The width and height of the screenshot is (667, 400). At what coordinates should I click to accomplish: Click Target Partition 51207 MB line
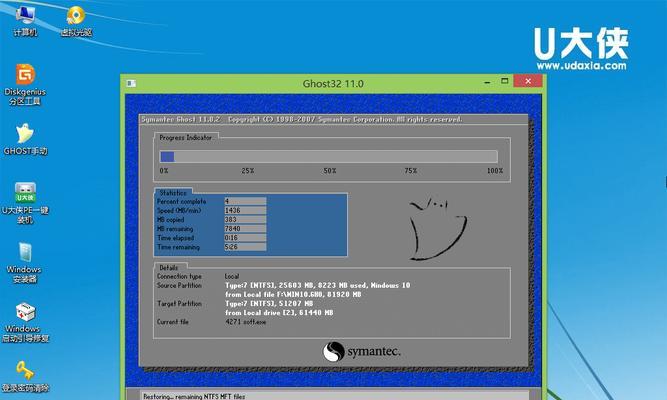coord(269,304)
